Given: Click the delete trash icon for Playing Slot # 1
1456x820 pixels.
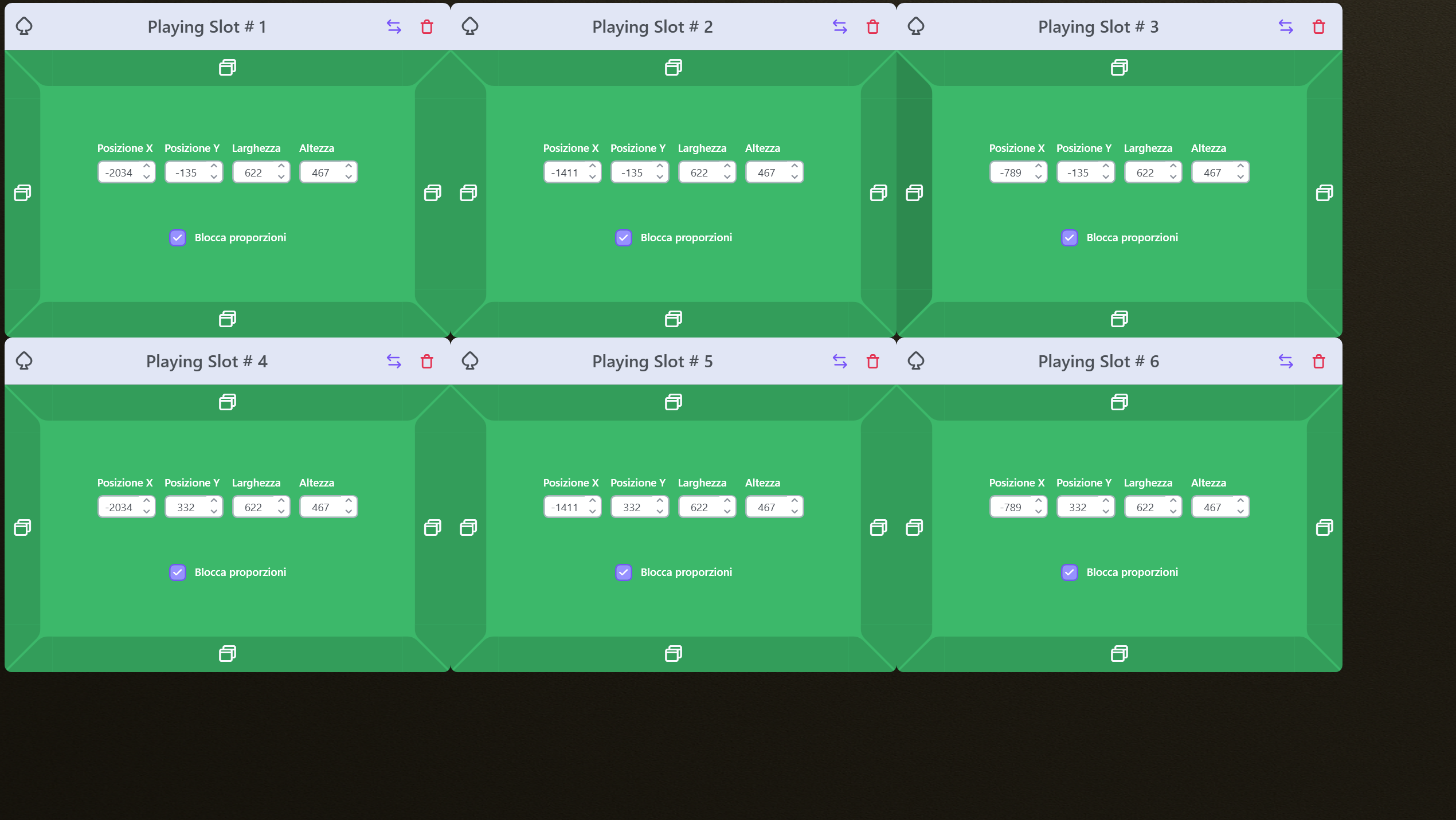Looking at the screenshot, I should pos(426,27).
